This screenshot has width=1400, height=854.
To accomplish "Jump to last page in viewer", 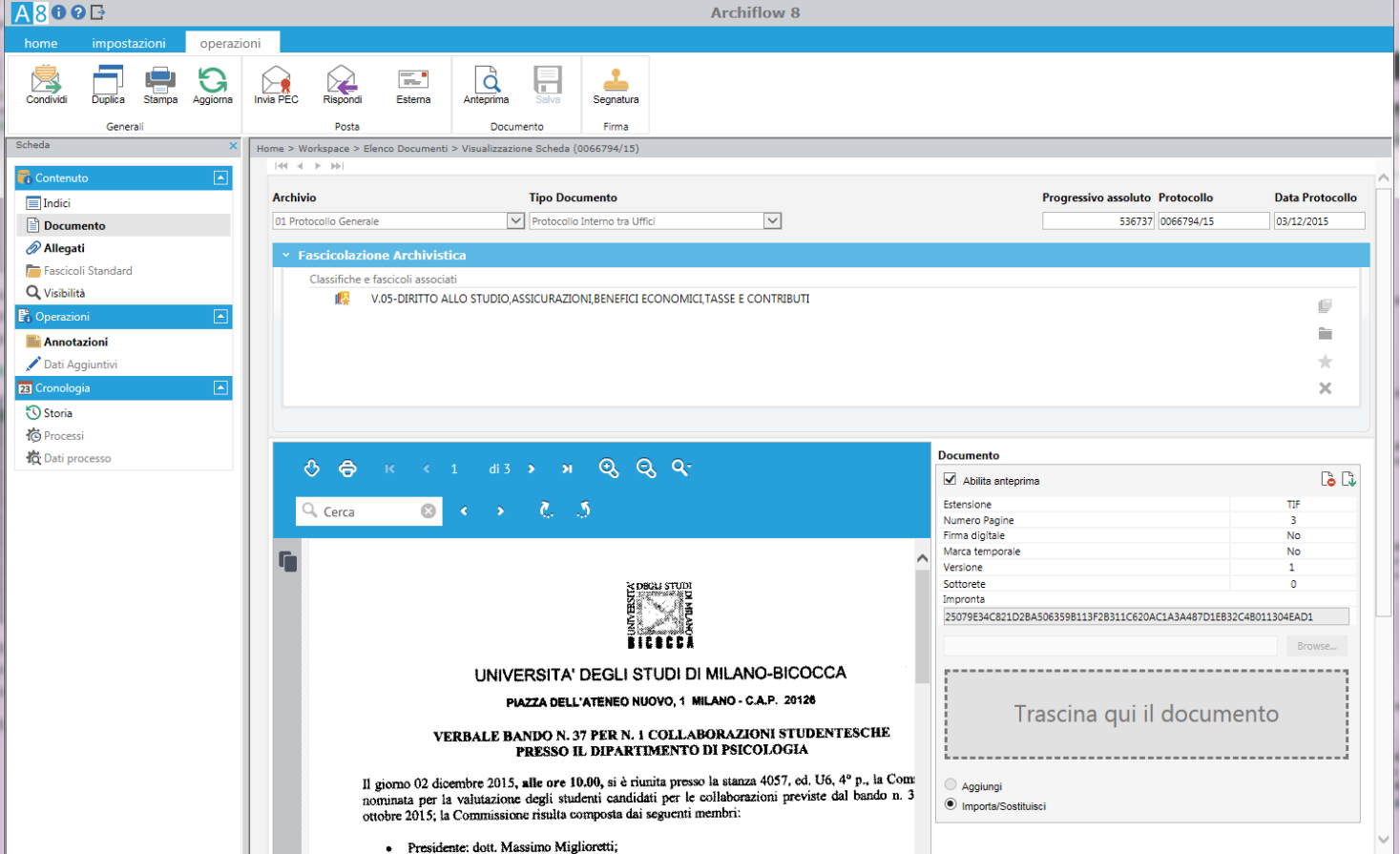I will pos(568,469).
